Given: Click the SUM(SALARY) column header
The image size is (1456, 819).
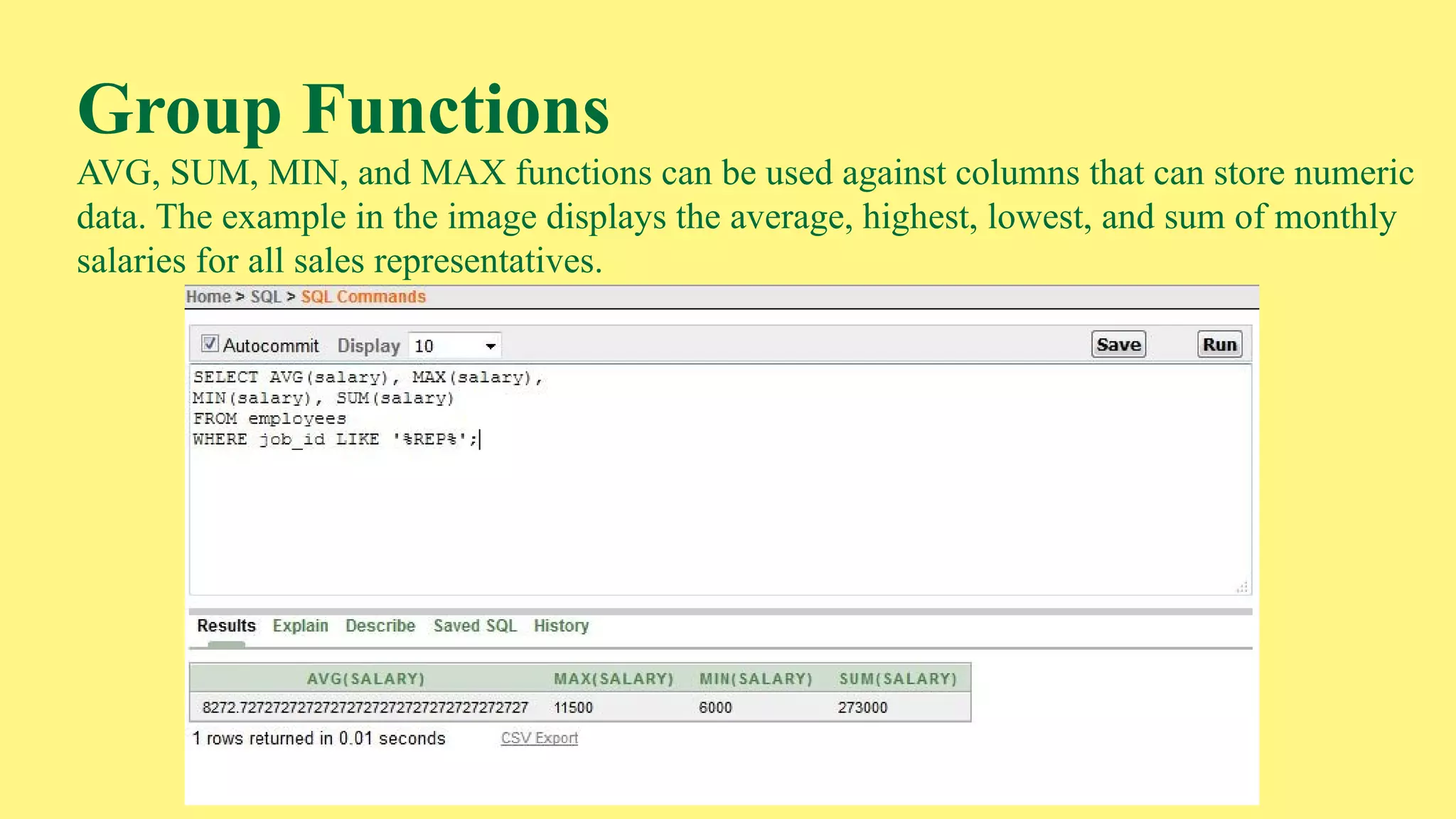Looking at the screenshot, I should [899, 679].
